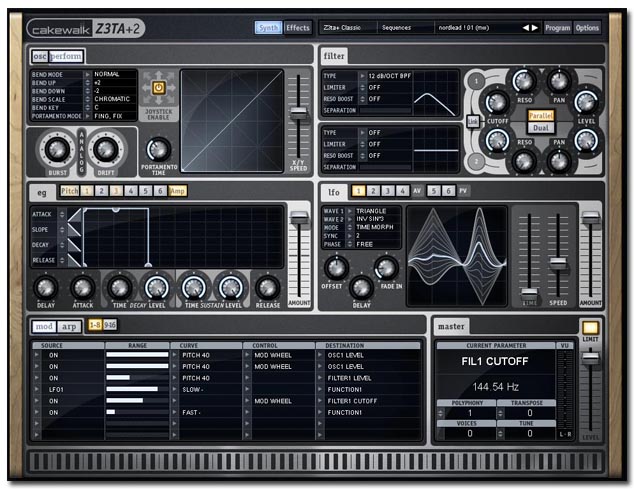The width and height of the screenshot is (634, 491).
Task: Open curve dropdown for SLOW- row
Action: pyautogui.click(x=175, y=389)
